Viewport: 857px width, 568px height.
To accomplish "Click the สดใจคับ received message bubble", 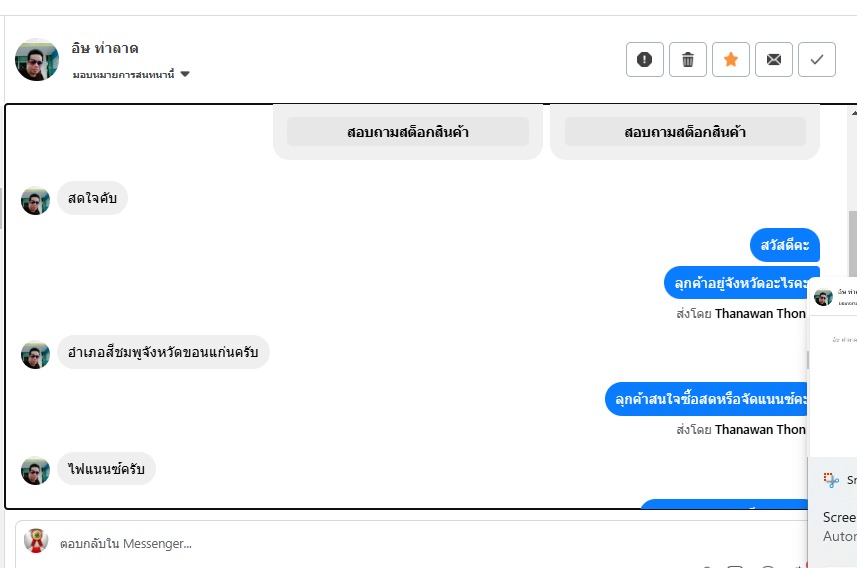I will (92, 198).
